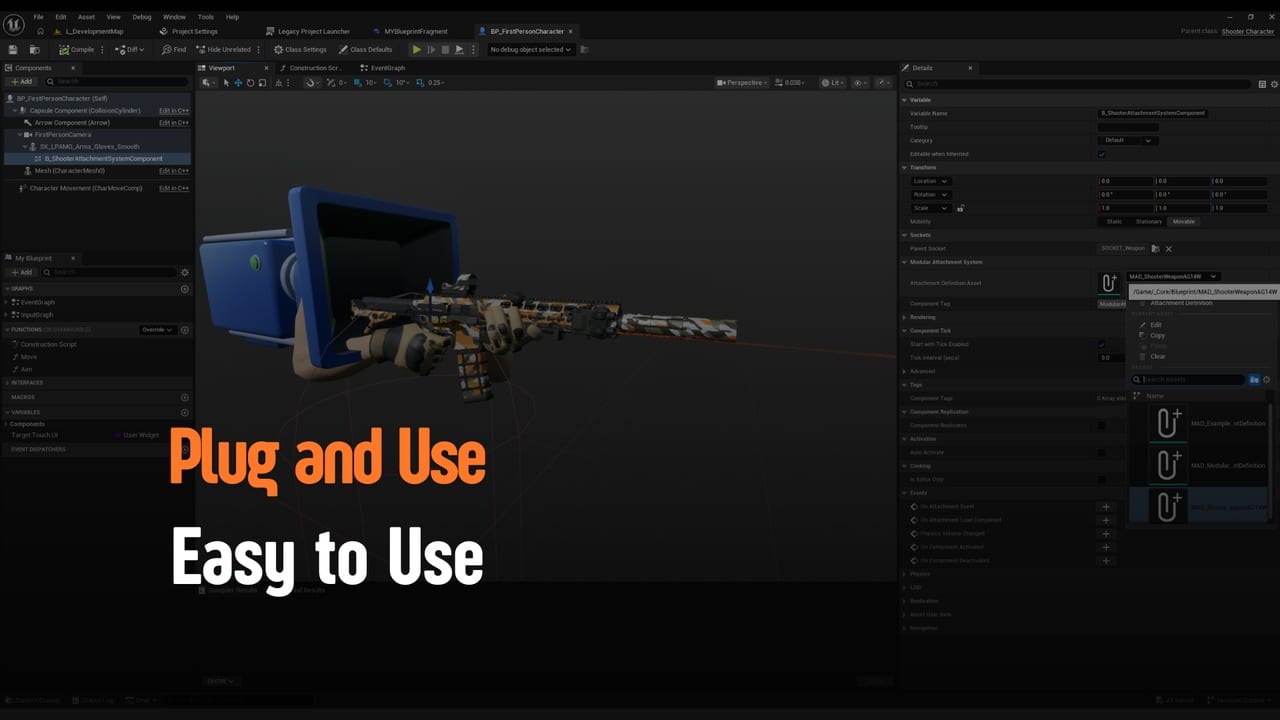
Task: Start Play in Editor with green arrow
Action: pyautogui.click(x=417, y=49)
